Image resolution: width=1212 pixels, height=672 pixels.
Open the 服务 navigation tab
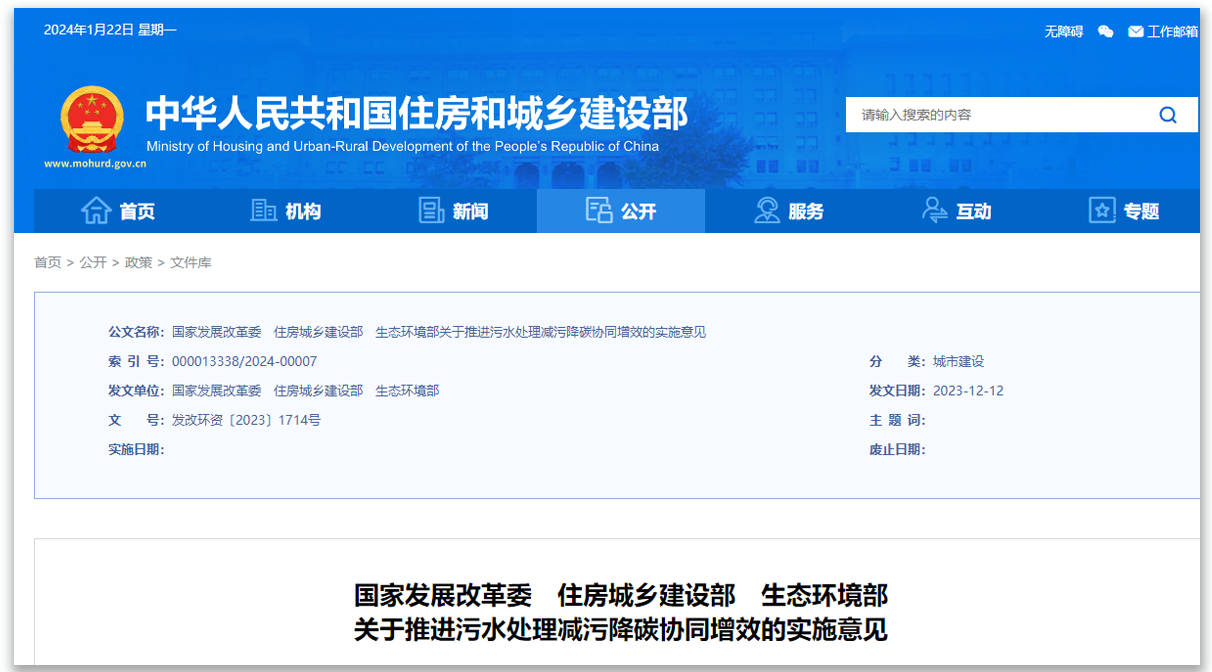(789, 211)
